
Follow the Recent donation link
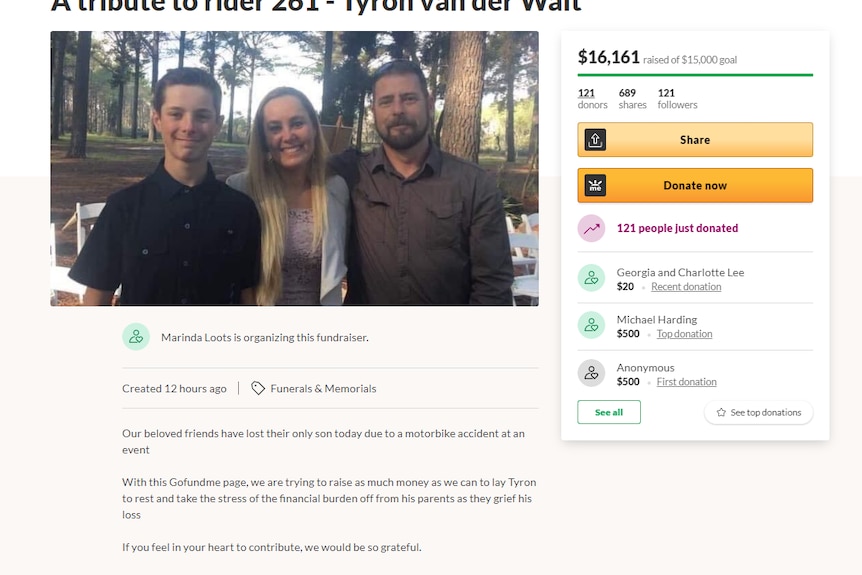[x=686, y=286]
